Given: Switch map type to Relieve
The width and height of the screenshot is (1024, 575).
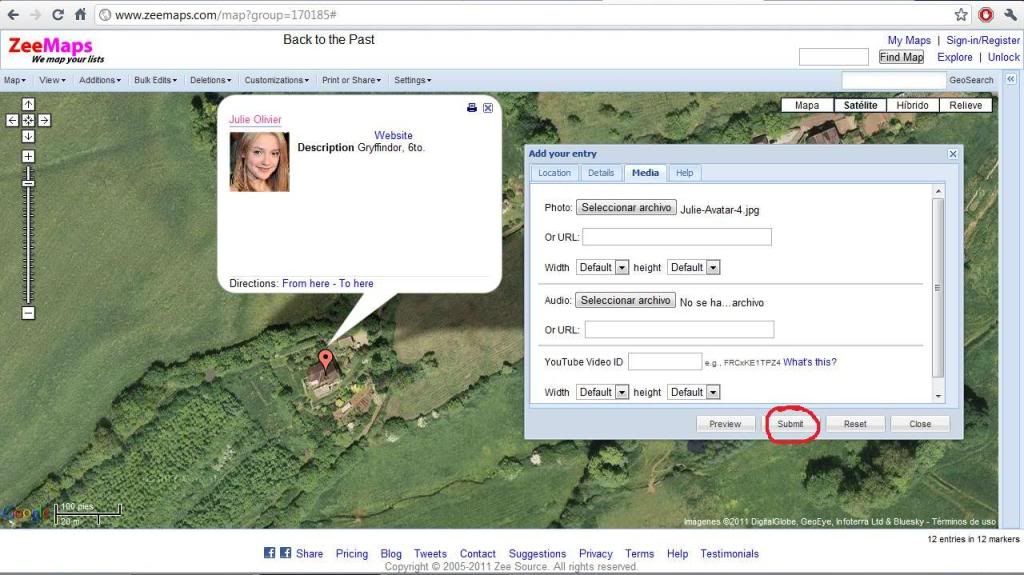Looking at the screenshot, I should (x=965, y=105).
